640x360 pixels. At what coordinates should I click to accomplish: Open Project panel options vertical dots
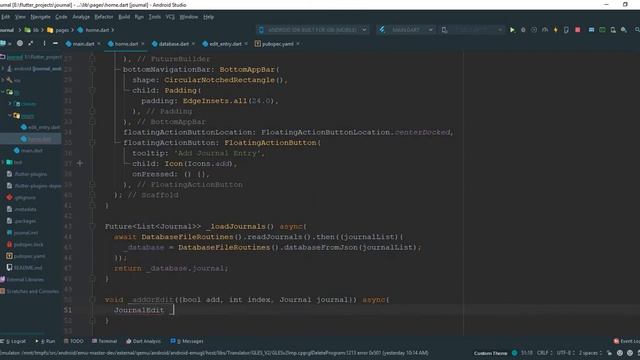44,43
